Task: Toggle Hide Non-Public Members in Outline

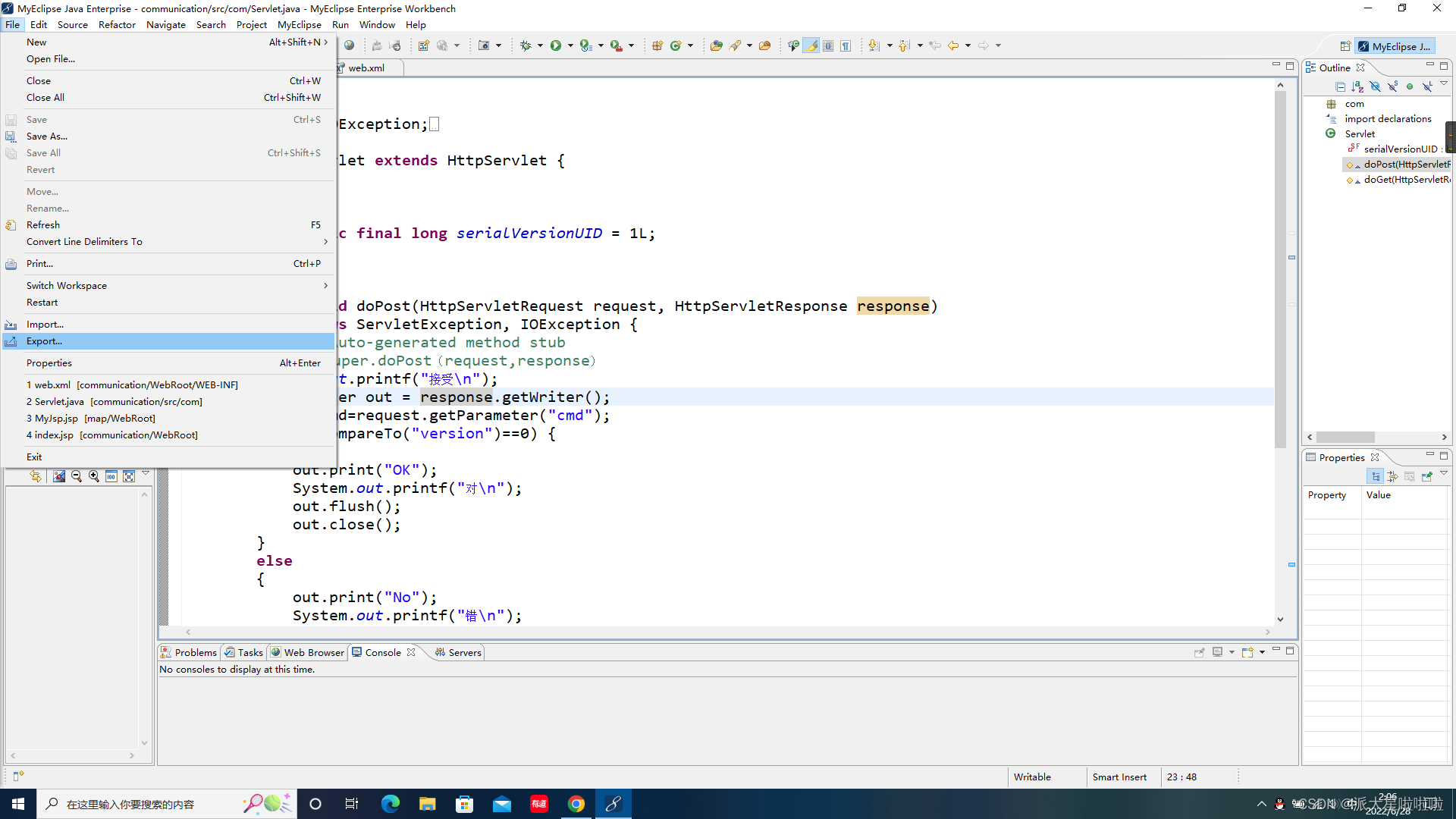Action: (1410, 86)
